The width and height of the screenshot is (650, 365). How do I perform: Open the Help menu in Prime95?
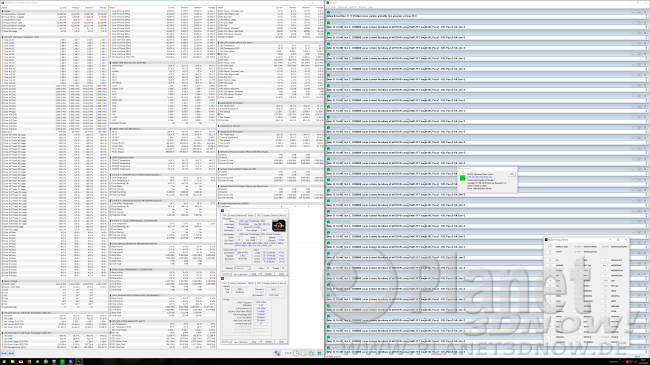point(370,7)
